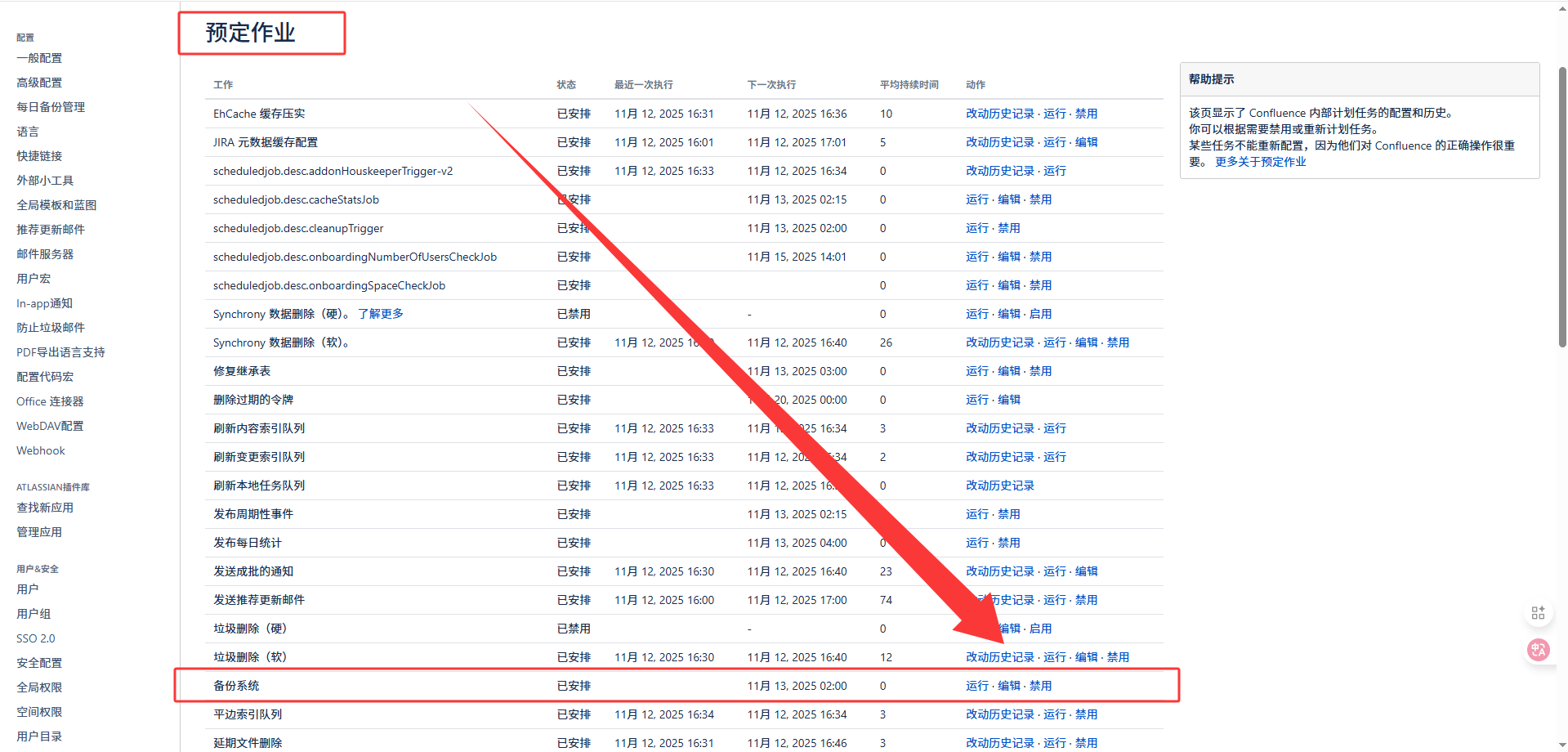
Task: Run the 删除过期的令牌 job
Action: 976,400
